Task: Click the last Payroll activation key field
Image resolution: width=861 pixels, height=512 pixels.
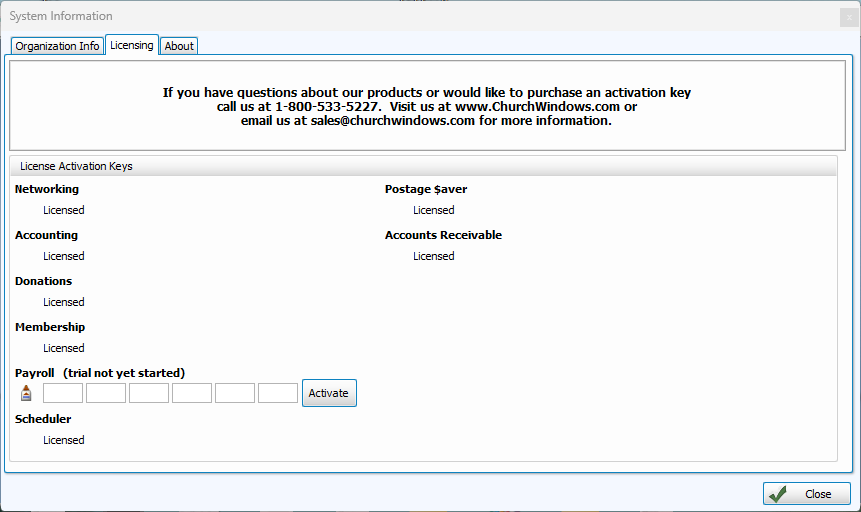Action: (x=278, y=393)
